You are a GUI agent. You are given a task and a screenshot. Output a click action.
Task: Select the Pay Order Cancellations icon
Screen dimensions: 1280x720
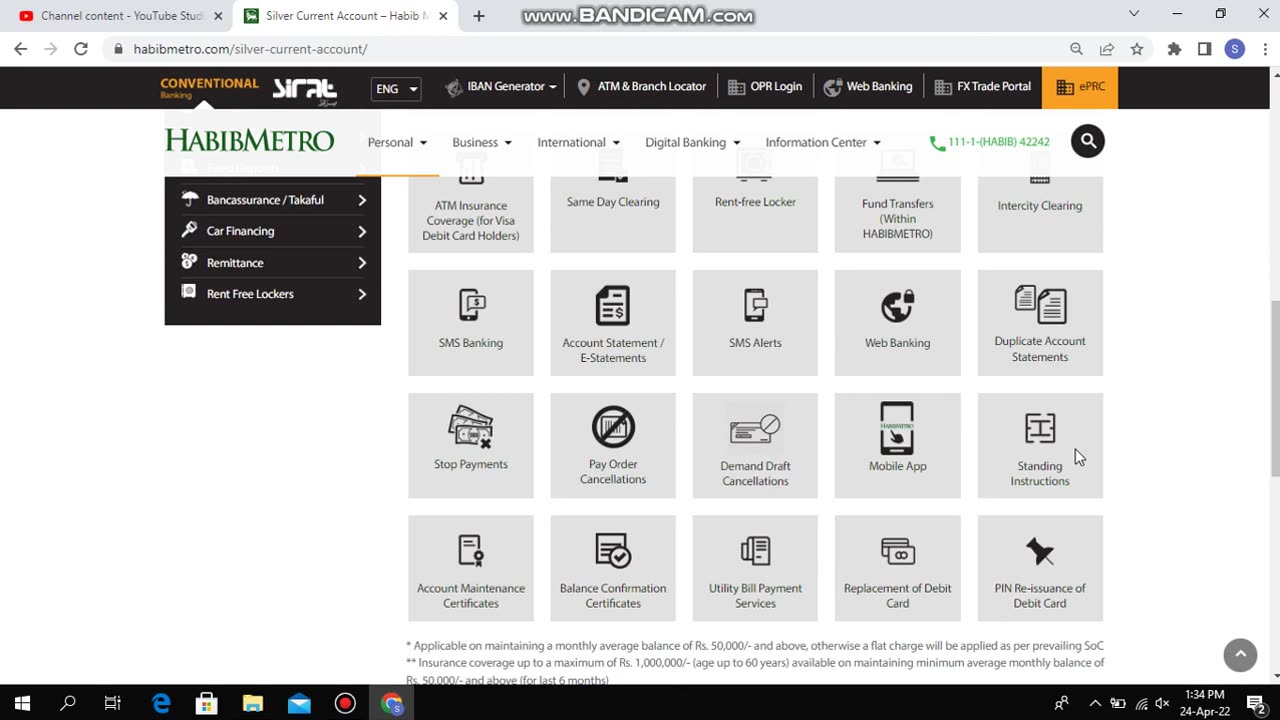click(x=613, y=427)
